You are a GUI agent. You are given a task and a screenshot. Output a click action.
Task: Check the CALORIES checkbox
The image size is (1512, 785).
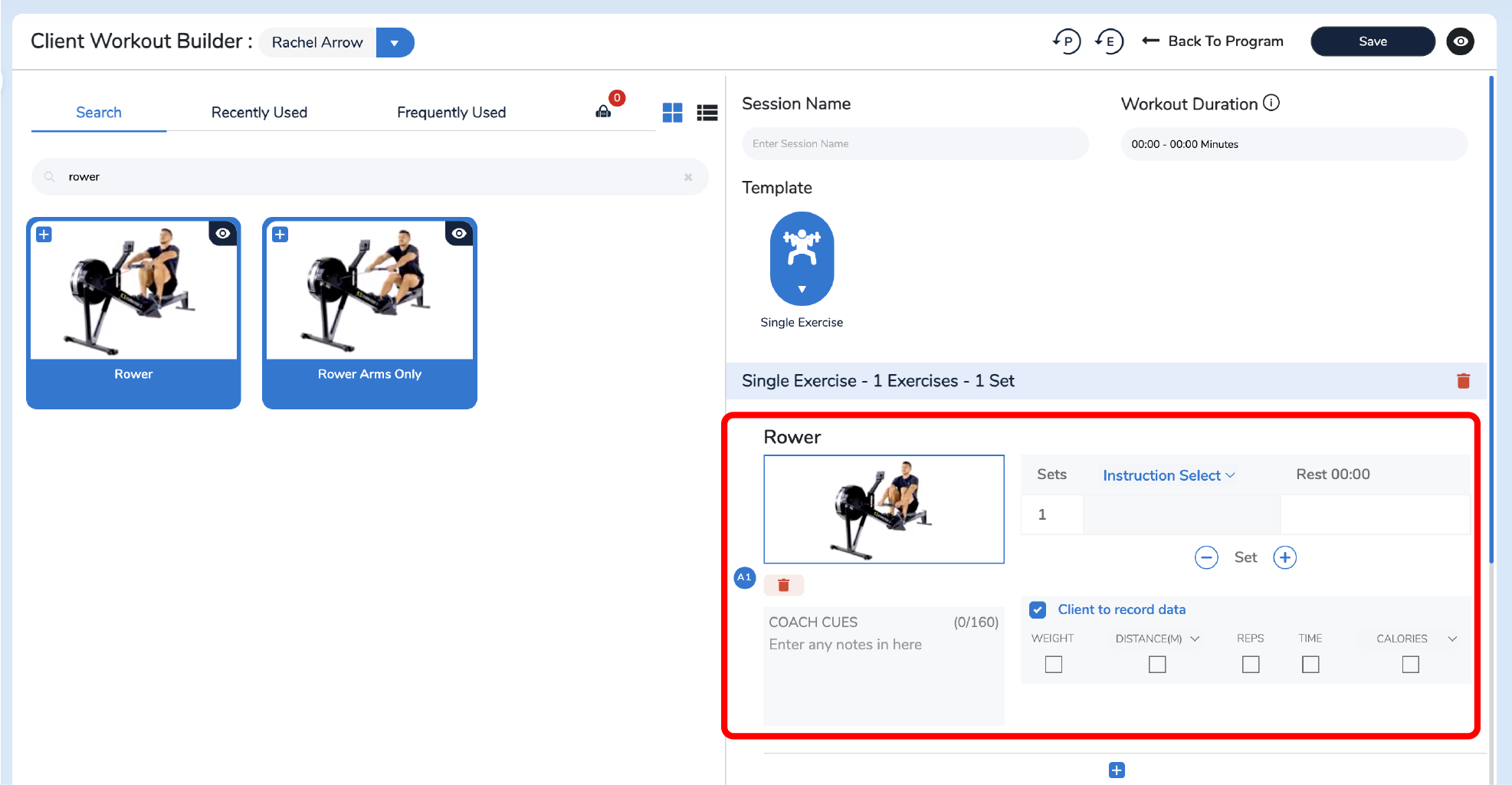point(1410,664)
